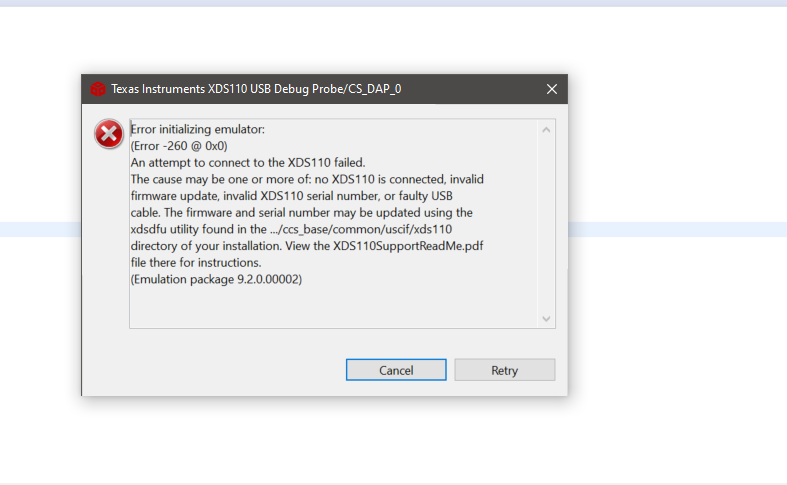Click the text '(Error -260 @ 0x0)'
The width and height of the screenshot is (787, 485).
179,146
